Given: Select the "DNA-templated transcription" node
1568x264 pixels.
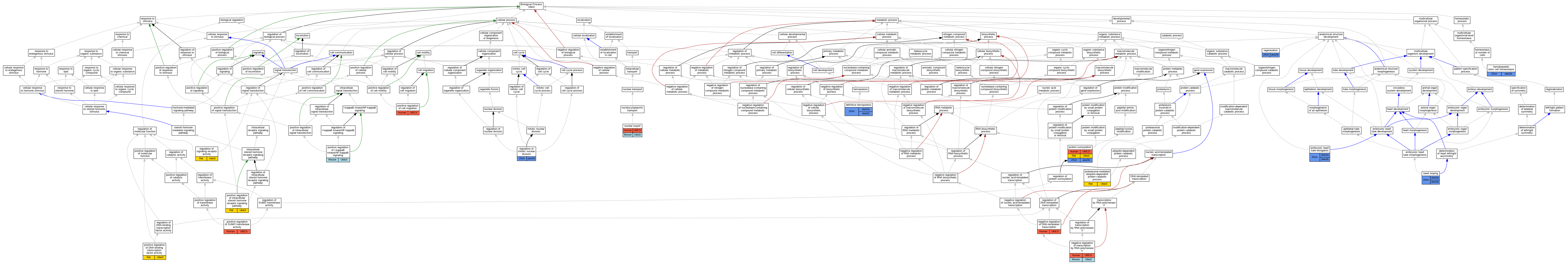Looking at the screenshot, I should pos(1140,178).
